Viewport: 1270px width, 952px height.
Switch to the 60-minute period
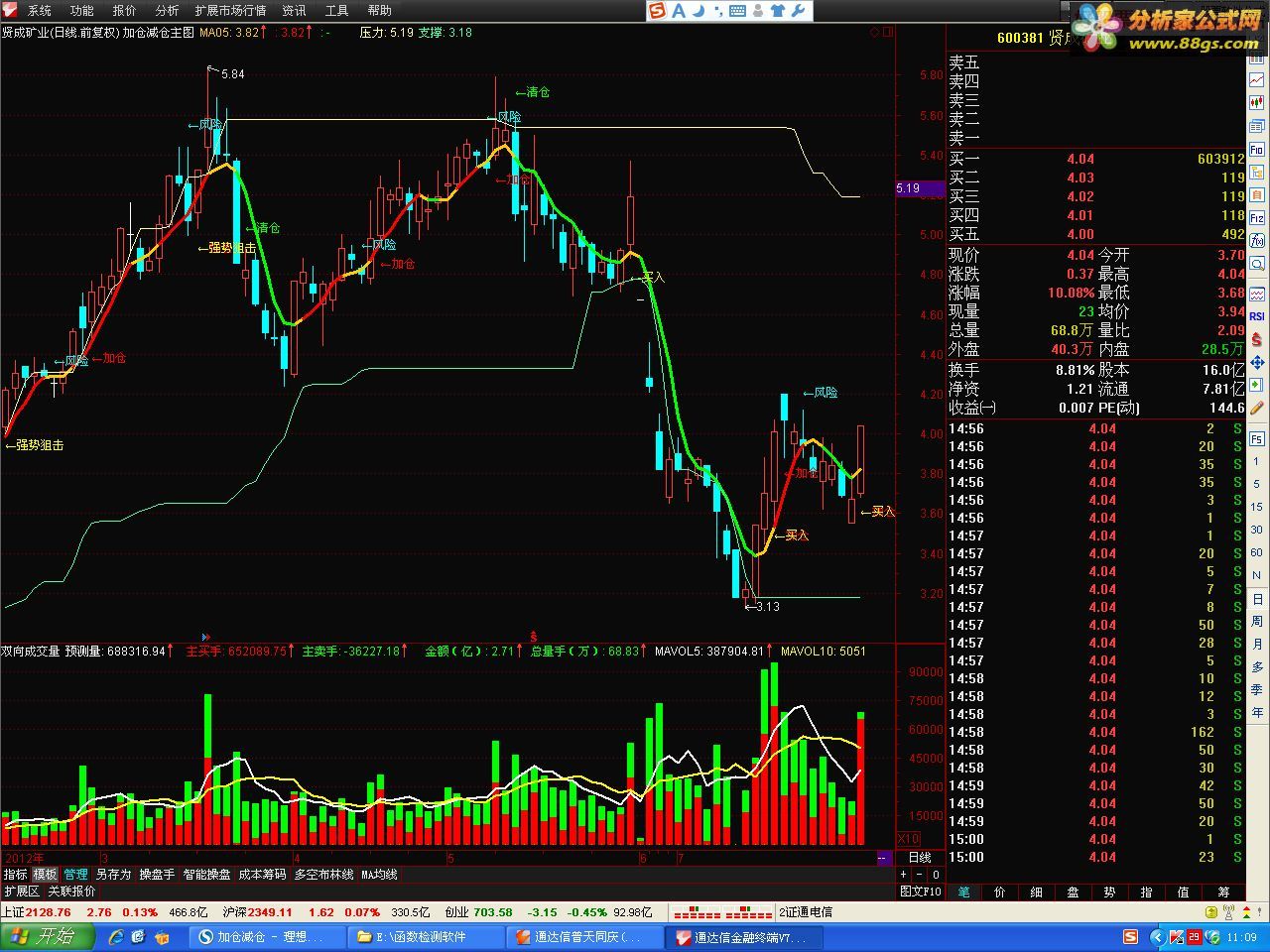coord(1256,552)
